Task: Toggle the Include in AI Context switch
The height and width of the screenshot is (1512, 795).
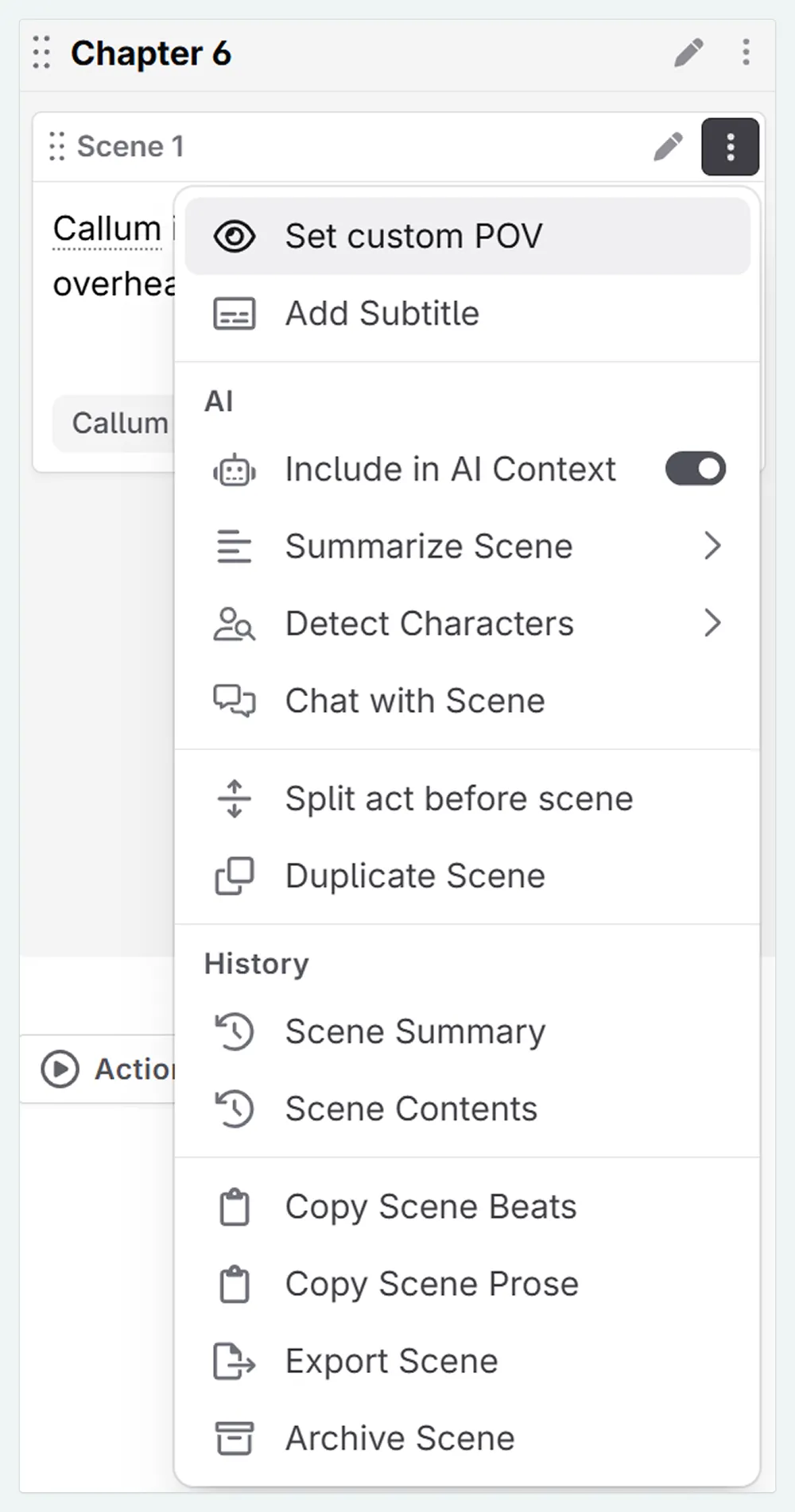Action: coord(696,469)
